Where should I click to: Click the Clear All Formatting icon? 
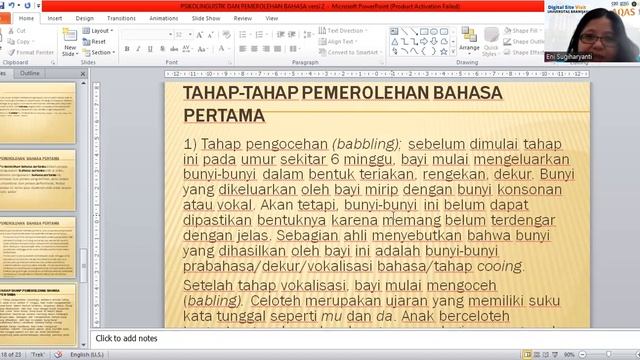coord(227,35)
